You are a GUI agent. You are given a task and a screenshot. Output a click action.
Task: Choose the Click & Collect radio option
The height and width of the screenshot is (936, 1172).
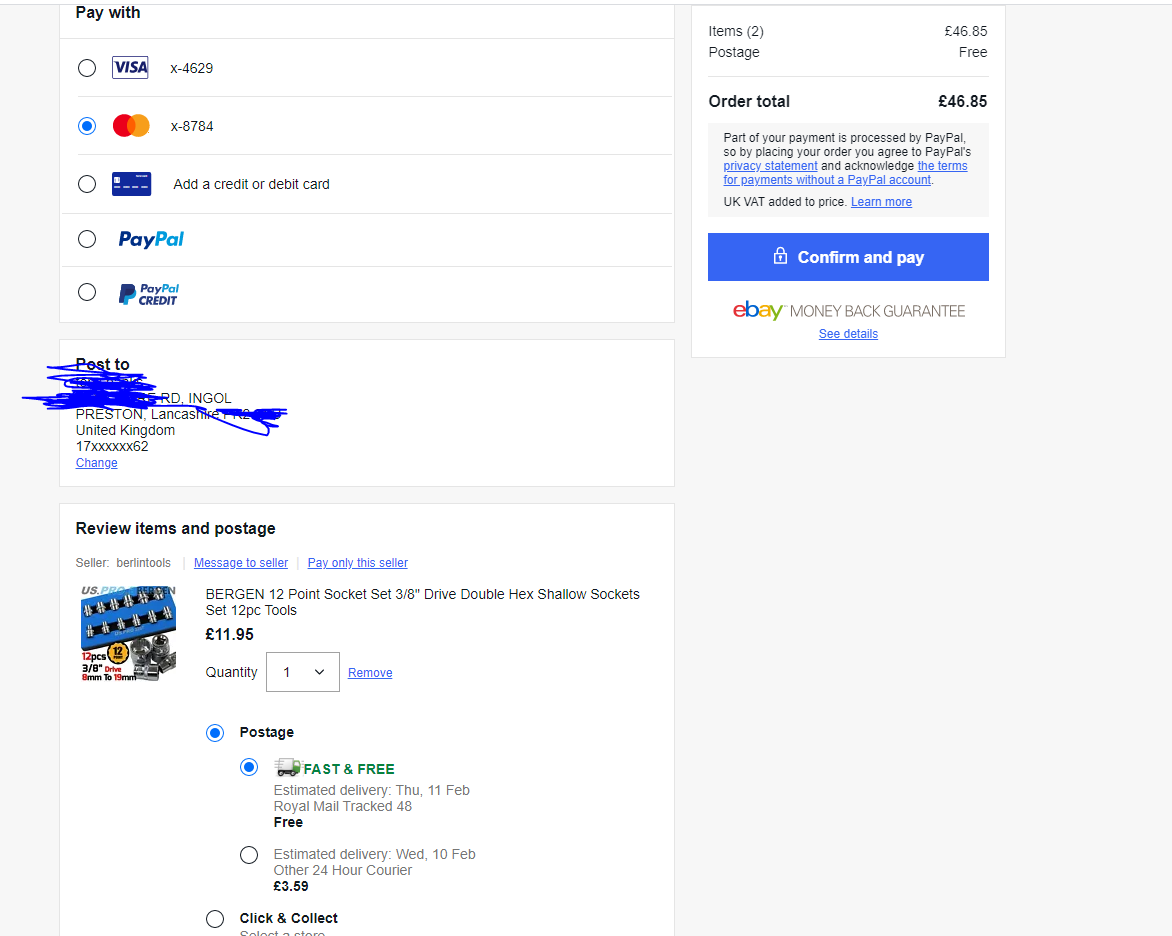[x=215, y=919]
